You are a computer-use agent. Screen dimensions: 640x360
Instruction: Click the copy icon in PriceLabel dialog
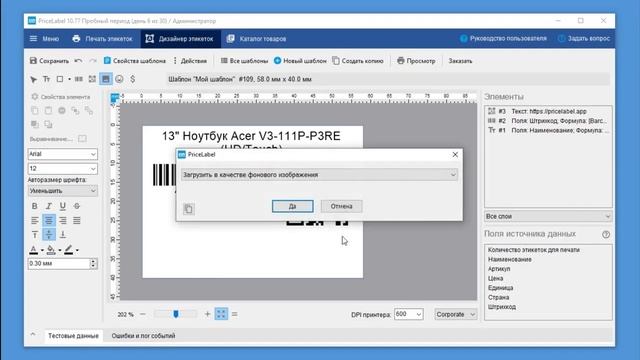tap(189, 209)
